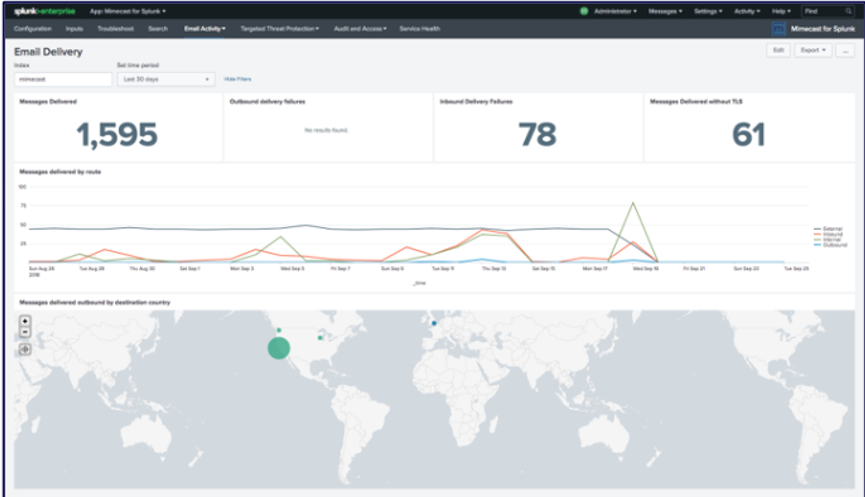This screenshot has width=865, height=497.
Task: Open the Last 30 days time dropdown
Action: tap(165, 78)
